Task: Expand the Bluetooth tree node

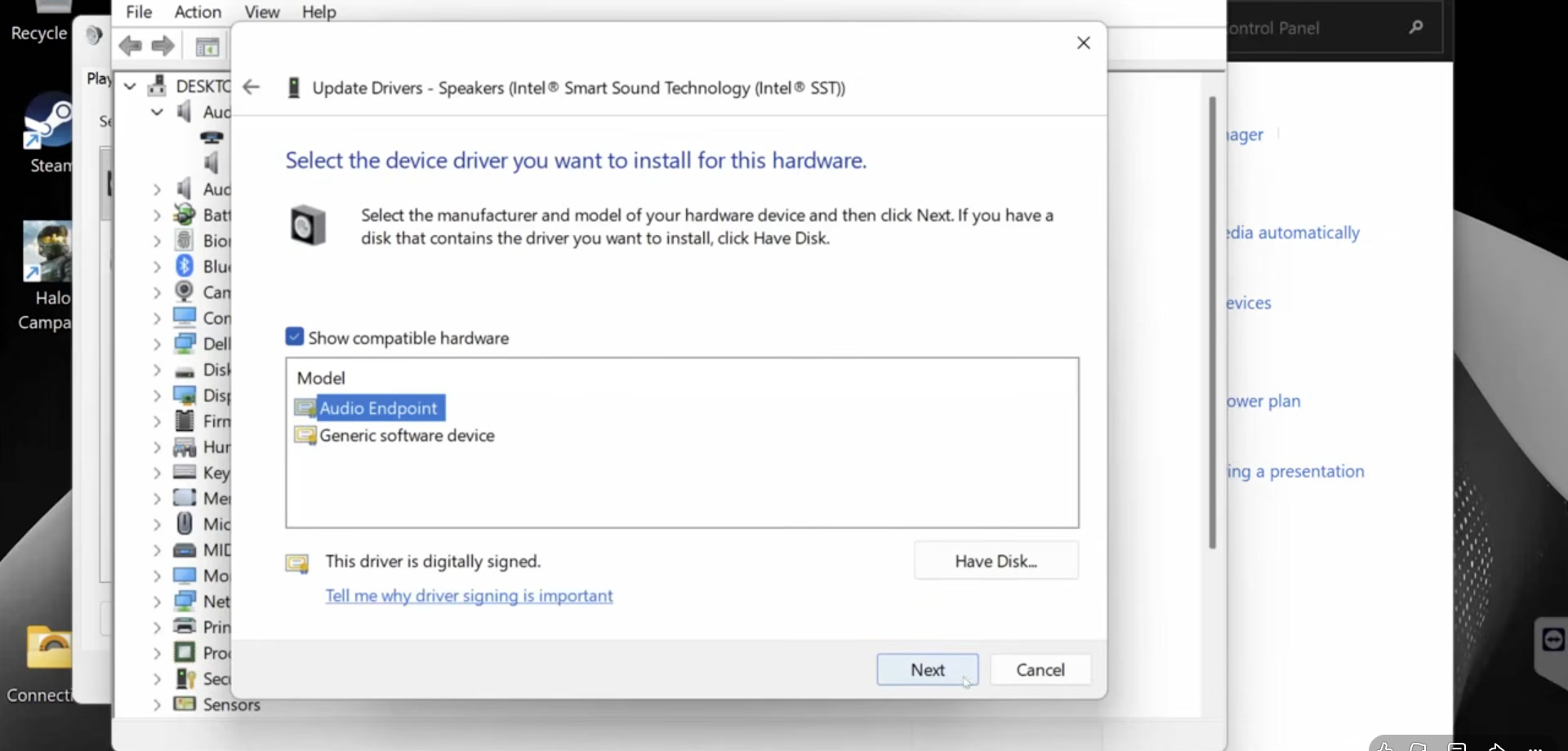Action: (157, 266)
